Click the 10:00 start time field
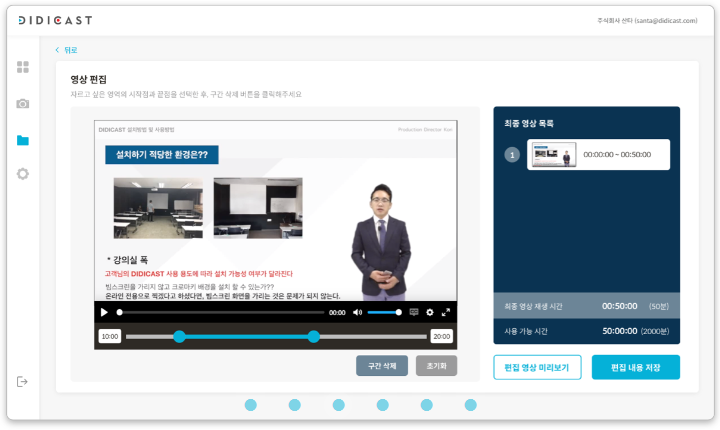Image resolution: width=720 pixels, height=430 pixels. coord(110,336)
